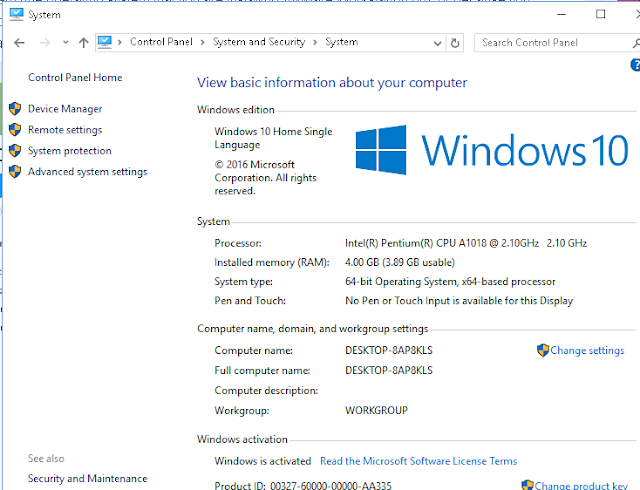The width and height of the screenshot is (640, 490).
Task: Click the search magnifier icon
Action: click(x=636, y=43)
